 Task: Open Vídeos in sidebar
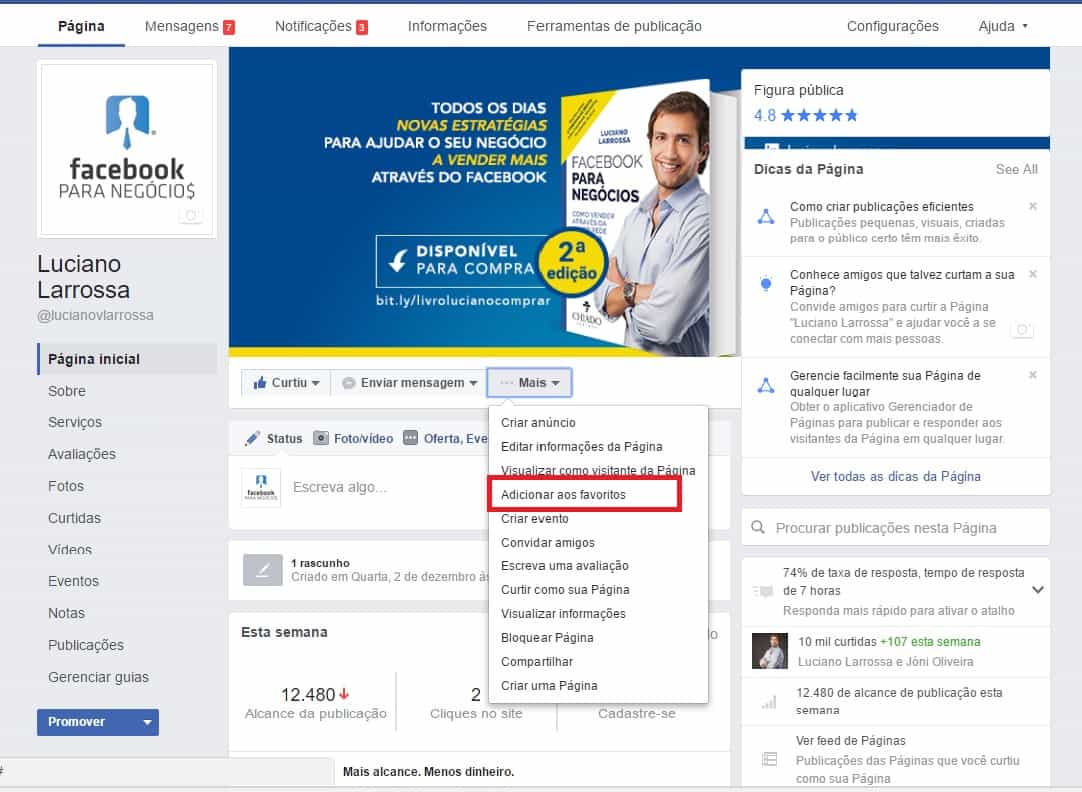[x=70, y=550]
